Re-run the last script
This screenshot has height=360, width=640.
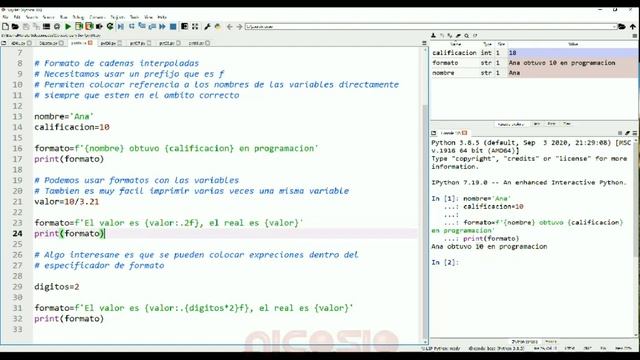pyautogui.click(x=110, y=27)
